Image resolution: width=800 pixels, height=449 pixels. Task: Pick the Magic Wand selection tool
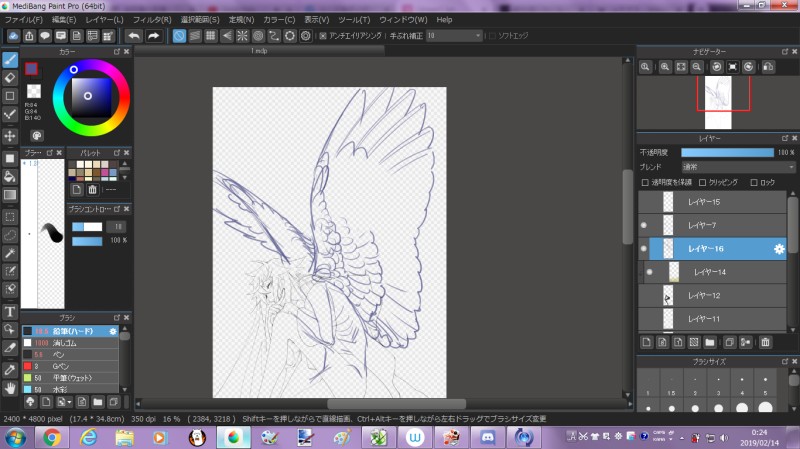click(x=10, y=253)
